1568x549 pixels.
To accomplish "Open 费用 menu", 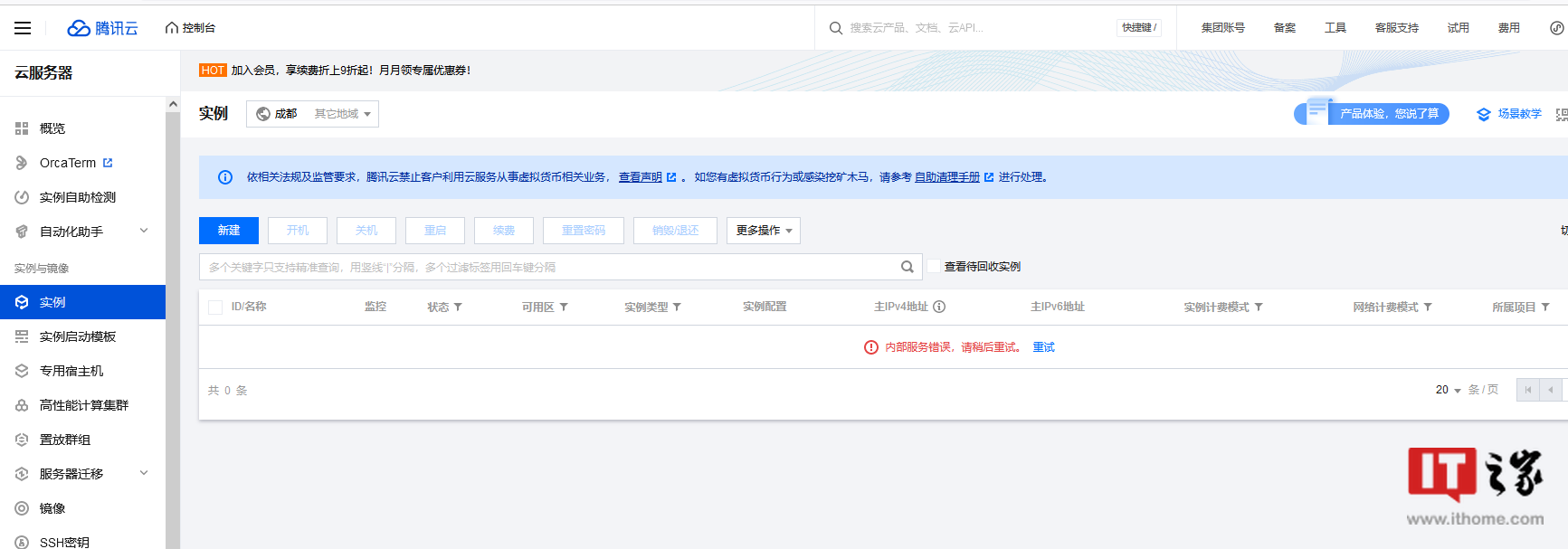I will (x=1508, y=28).
